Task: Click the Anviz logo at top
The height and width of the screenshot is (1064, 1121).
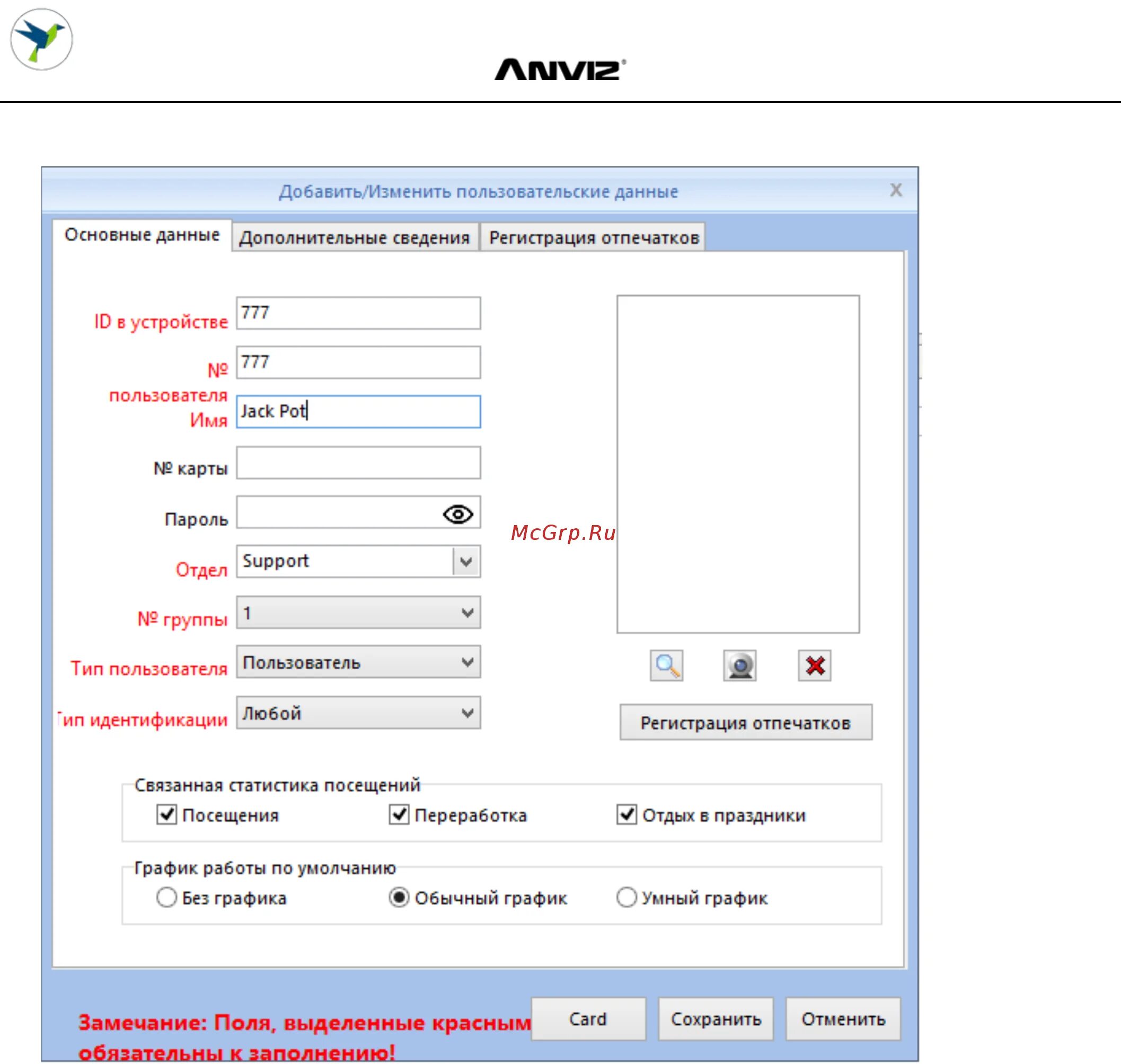Action: point(559,70)
